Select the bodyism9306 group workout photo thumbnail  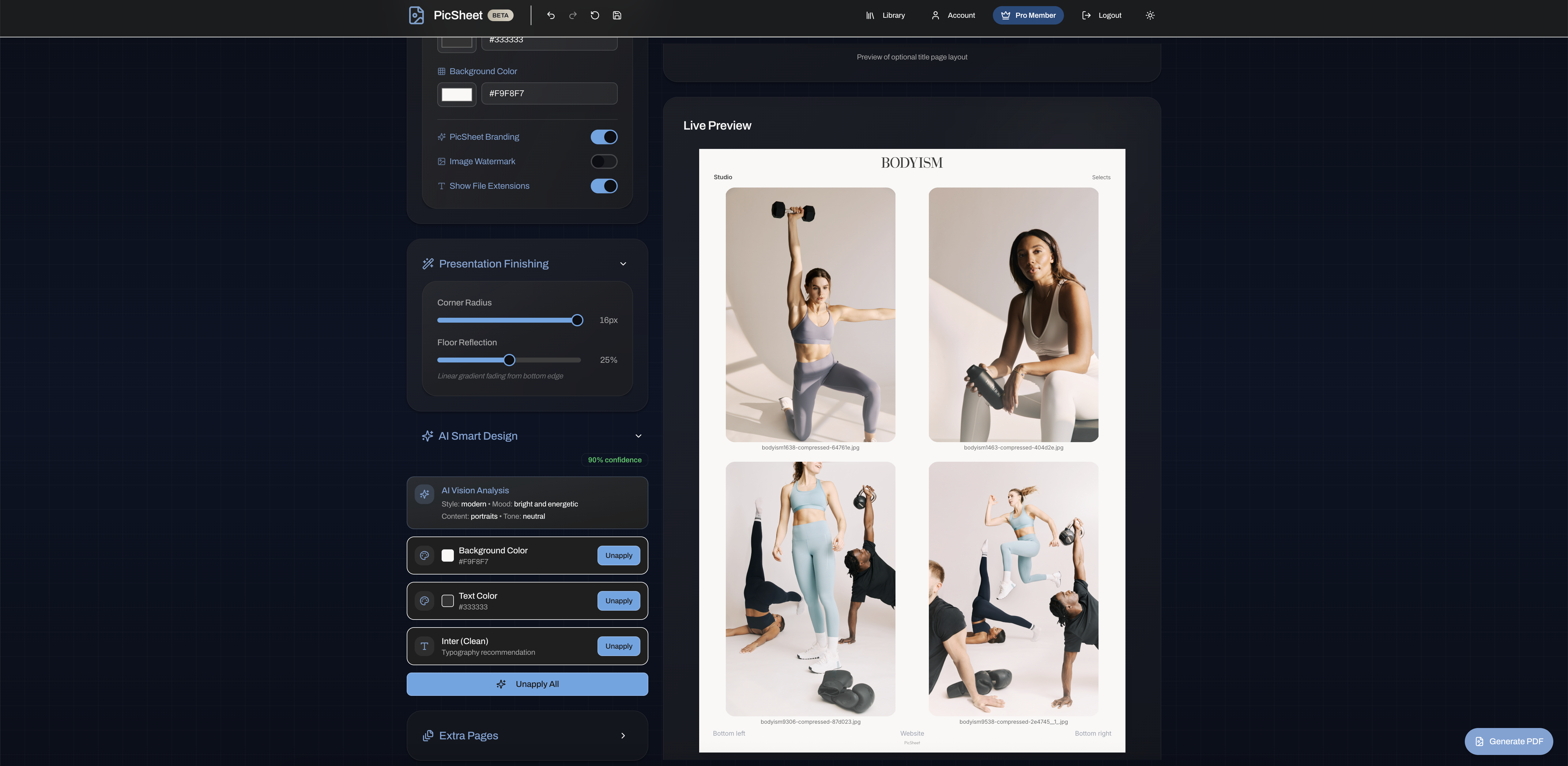pyautogui.click(x=810, y=589)
